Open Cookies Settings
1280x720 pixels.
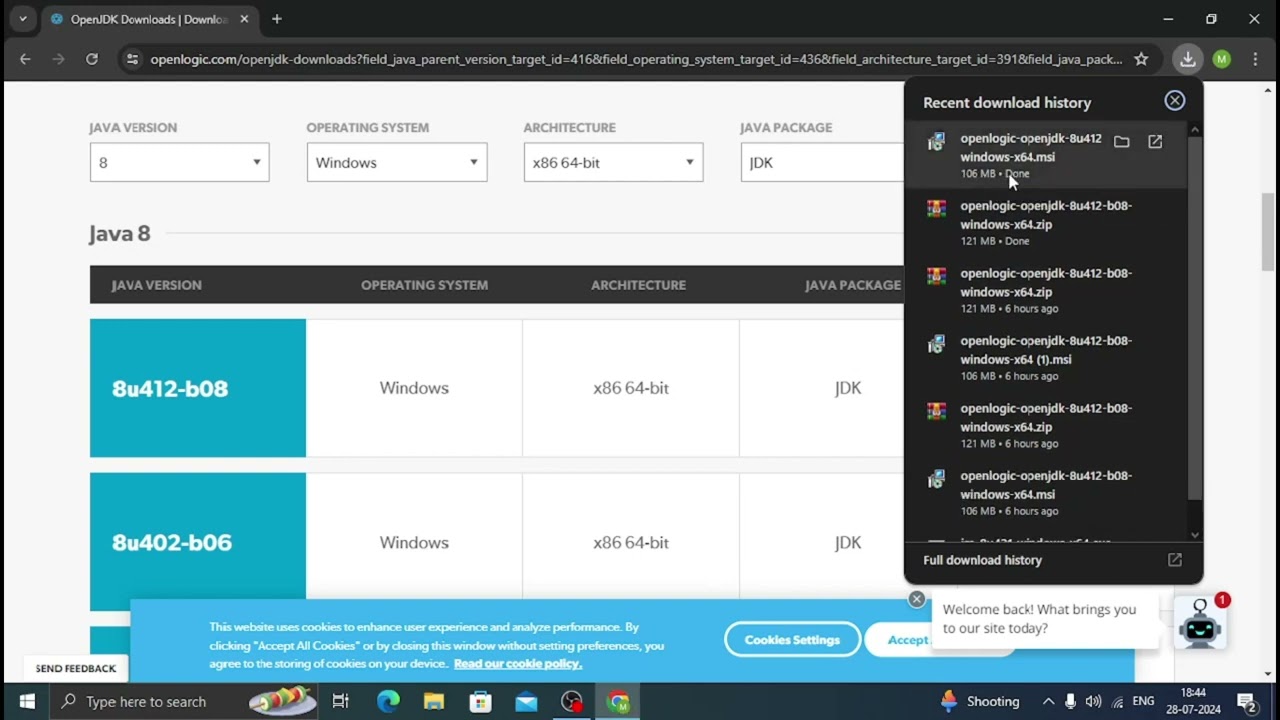point(792,640)
